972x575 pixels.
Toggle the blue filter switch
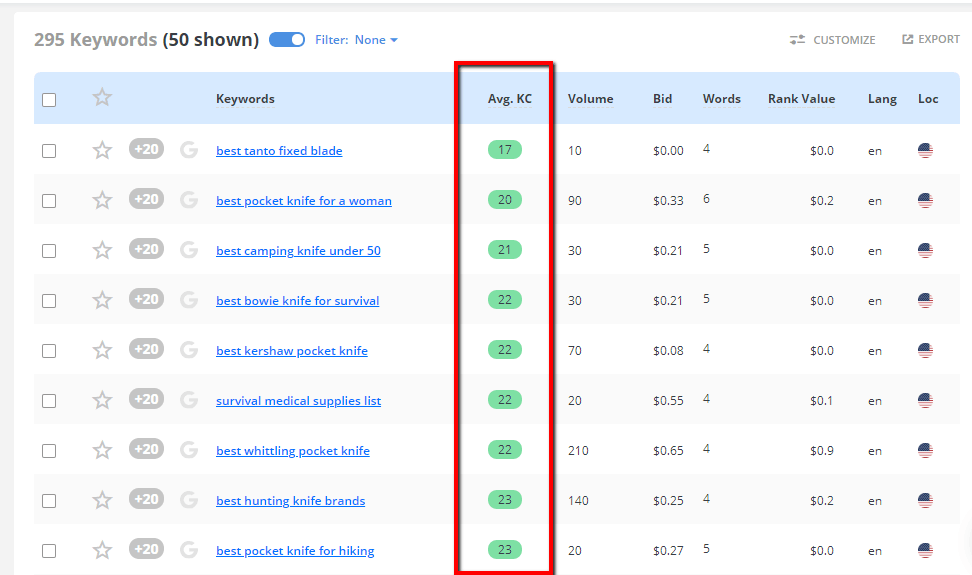click(287, 40)
